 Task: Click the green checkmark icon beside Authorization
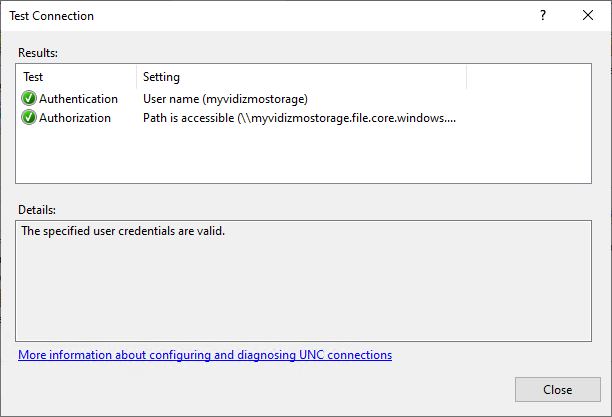(29, 117)
